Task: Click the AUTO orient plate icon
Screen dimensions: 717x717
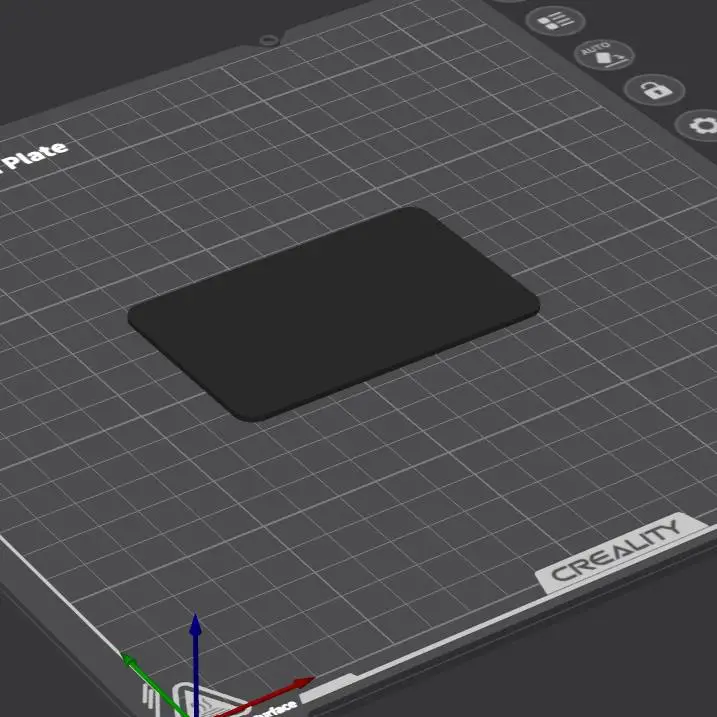Action: (x=604, y=55)
